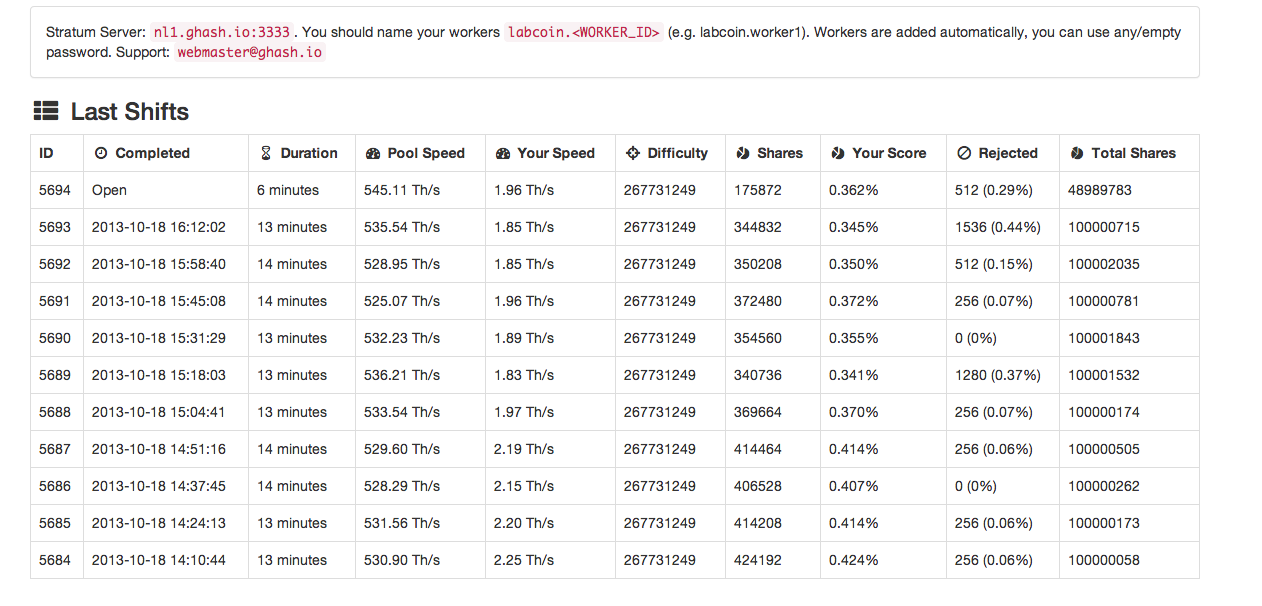
Task: Click the nl1.ghash.io:3333 stratum server address
Action: pos(222,32)
